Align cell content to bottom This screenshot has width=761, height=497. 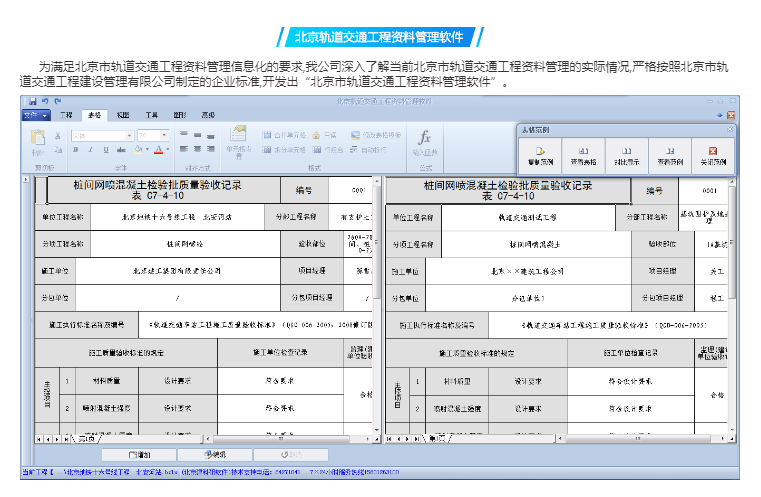coord(211,136)
